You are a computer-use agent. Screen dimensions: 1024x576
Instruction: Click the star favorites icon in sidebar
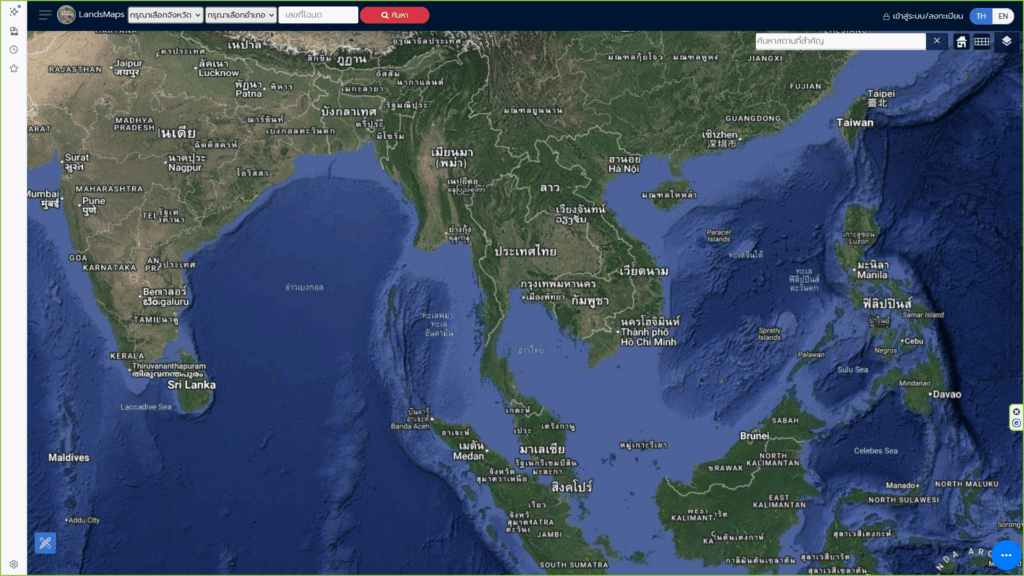[x=14, y=69]
